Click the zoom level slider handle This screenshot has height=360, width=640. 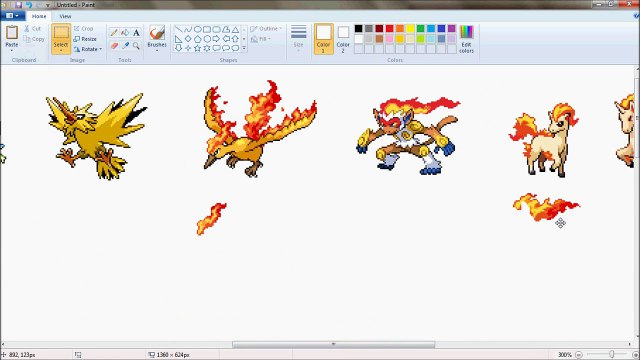click(x=611, y=354)
